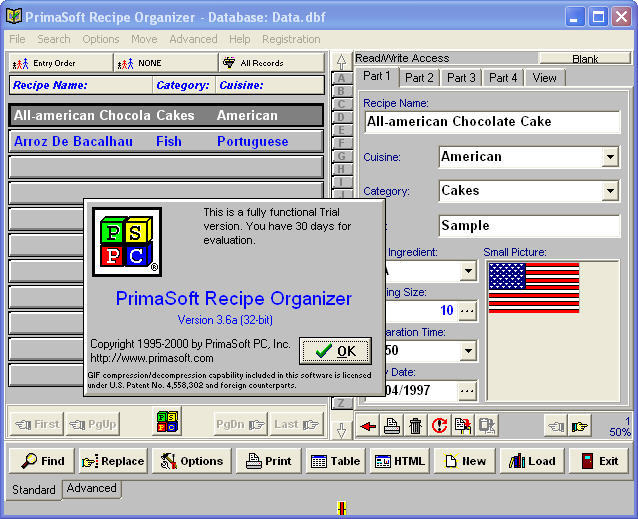
Task: Click the red circular refresh icon
Action: click(x=439, y=426)
